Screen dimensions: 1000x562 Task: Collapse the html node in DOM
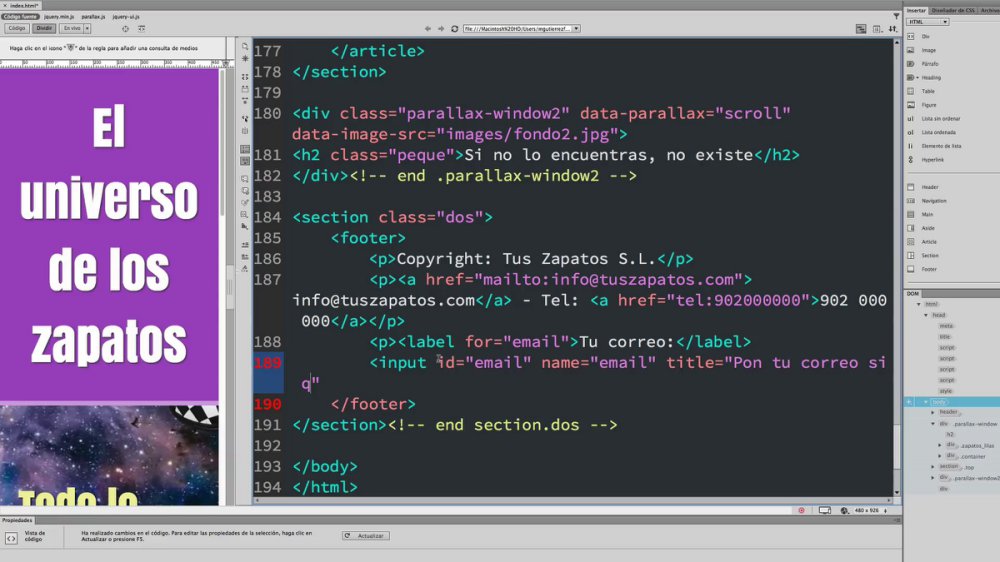coord(919,304)
